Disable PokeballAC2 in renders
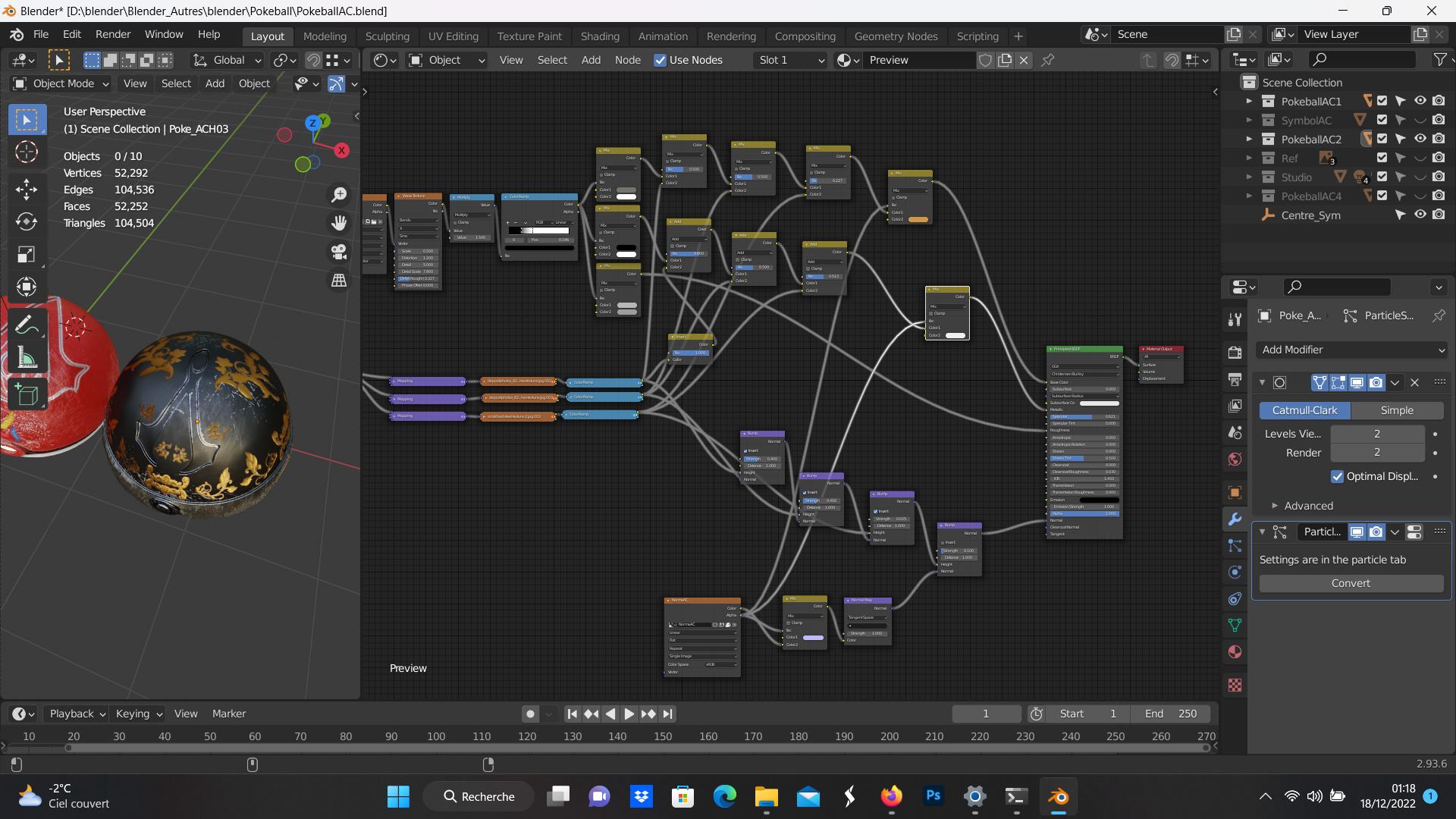Image resolution: width=1456 pixels, height=819 pixels. coord(1439,139)
